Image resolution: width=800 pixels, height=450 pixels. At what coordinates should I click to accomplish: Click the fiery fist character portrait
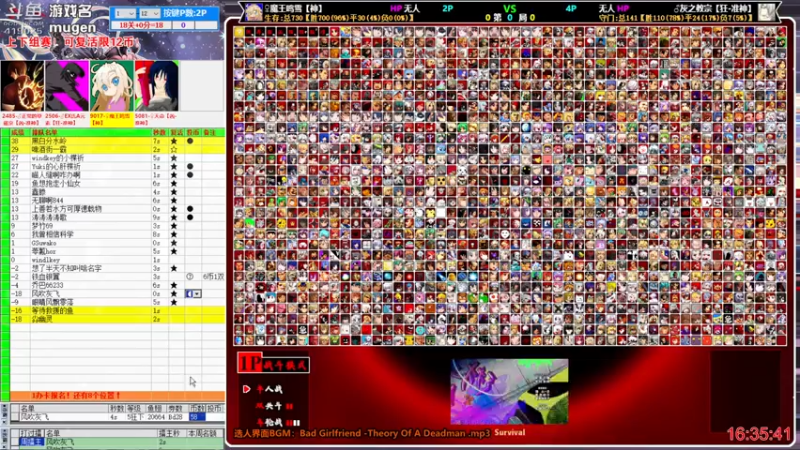[22, 86]
